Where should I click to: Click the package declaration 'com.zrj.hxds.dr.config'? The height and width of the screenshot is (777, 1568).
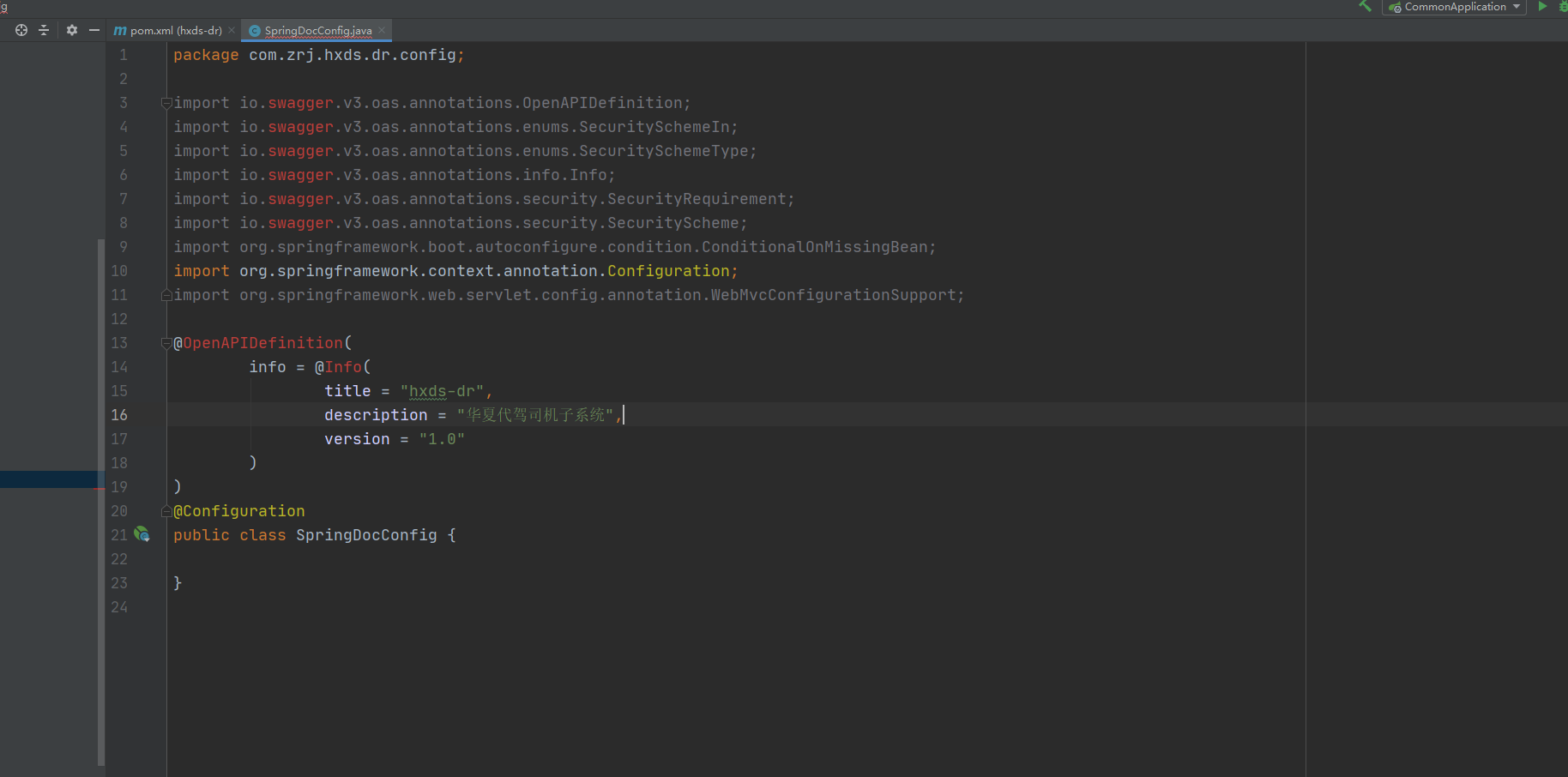[x=353, y=55]
